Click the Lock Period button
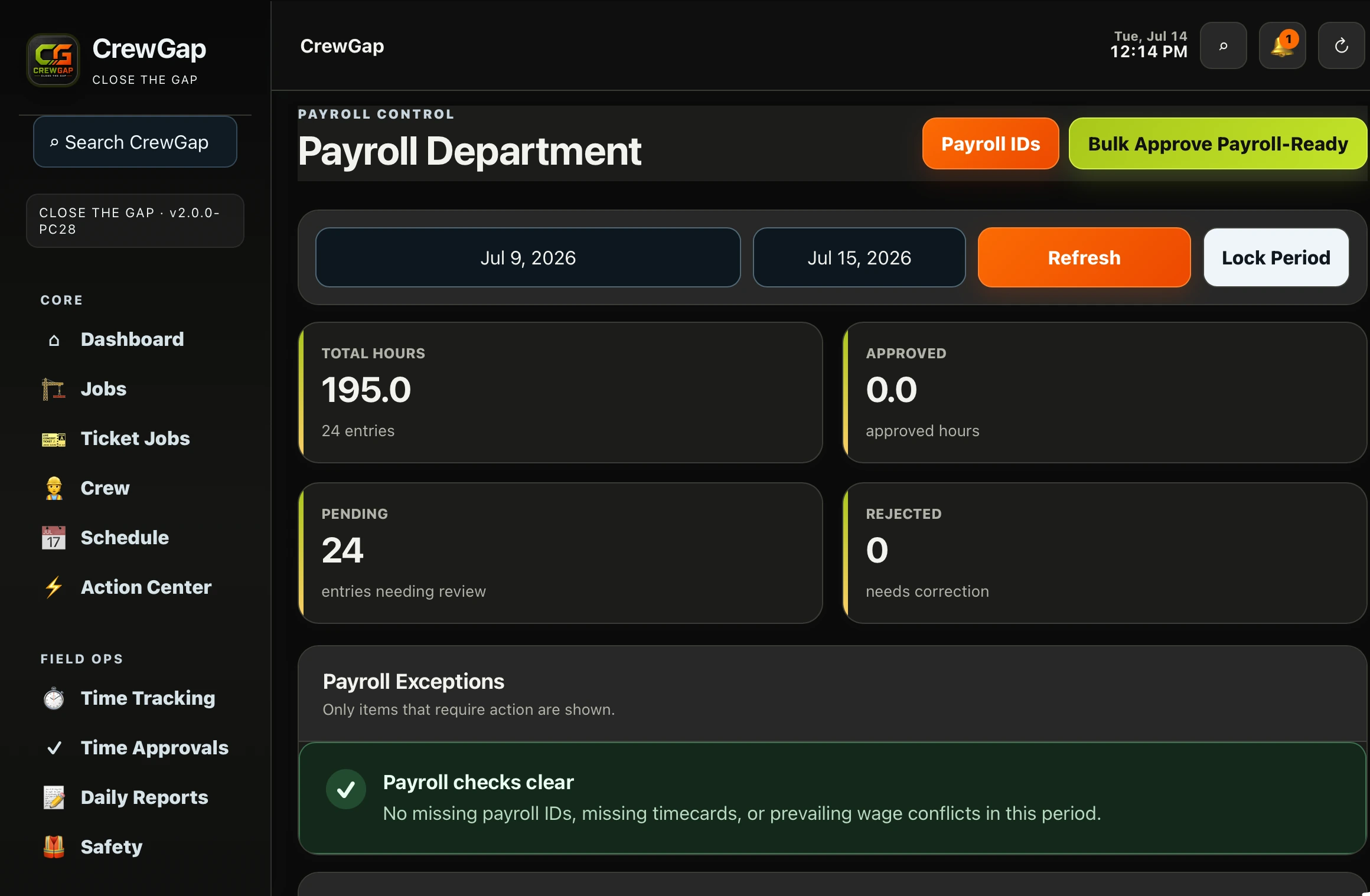Viewport: 1370px width, 896px height. point(1276,257)
